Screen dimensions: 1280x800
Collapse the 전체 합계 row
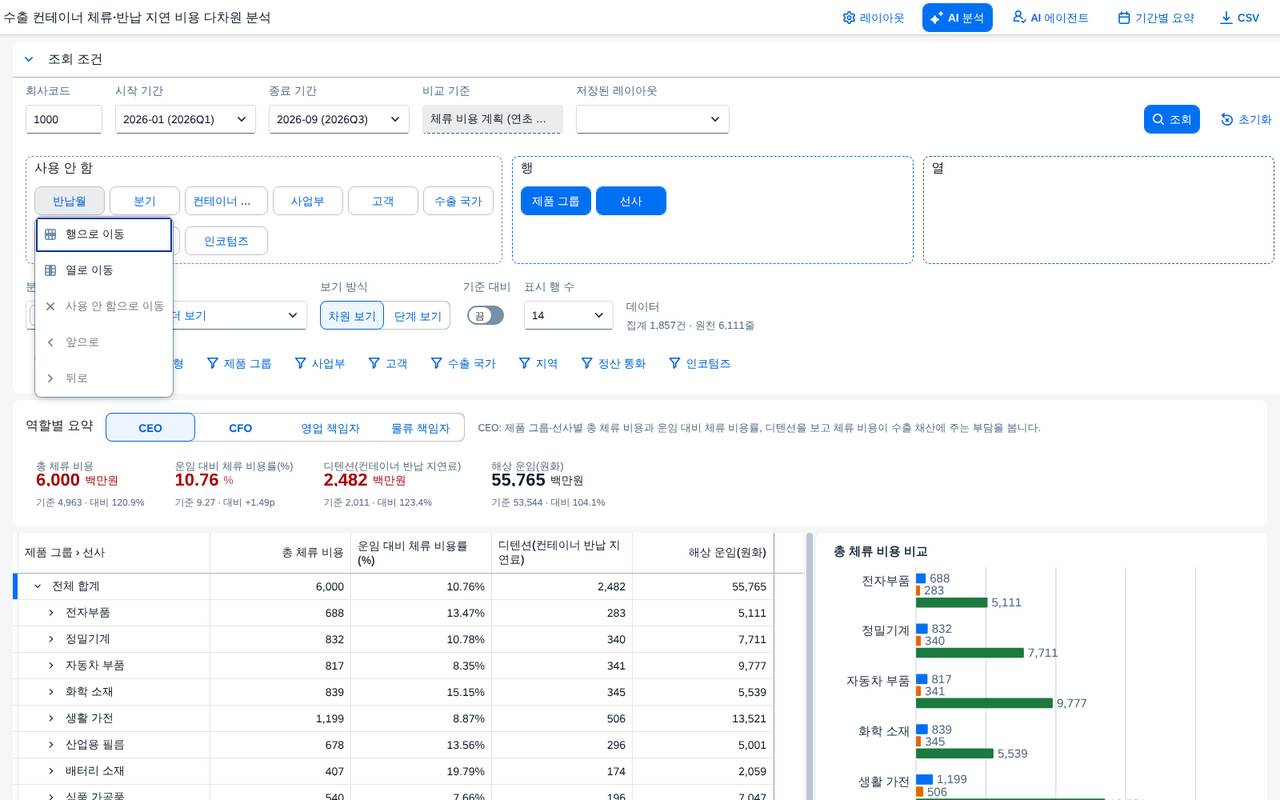click(x=38, y=586)
